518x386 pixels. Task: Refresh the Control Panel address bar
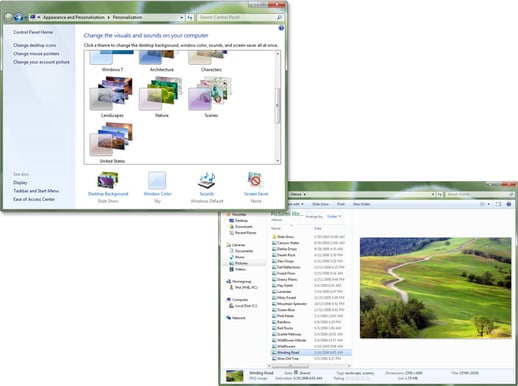[190, 17]
